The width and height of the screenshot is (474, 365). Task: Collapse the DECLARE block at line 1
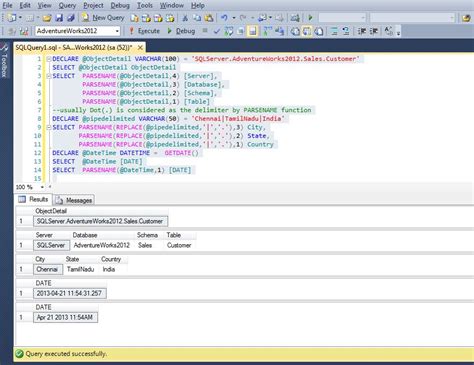click(49, 59)
